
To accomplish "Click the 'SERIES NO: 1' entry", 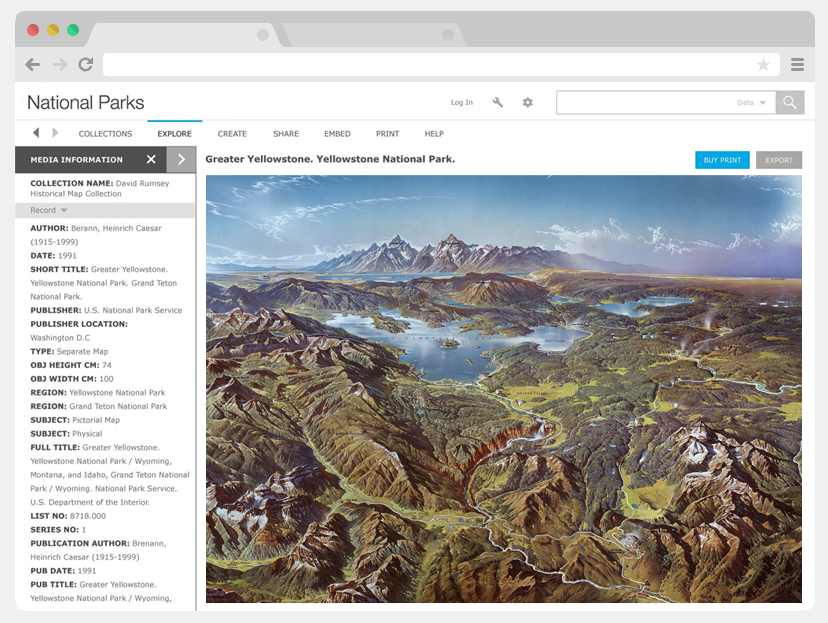I will point(58,530).
